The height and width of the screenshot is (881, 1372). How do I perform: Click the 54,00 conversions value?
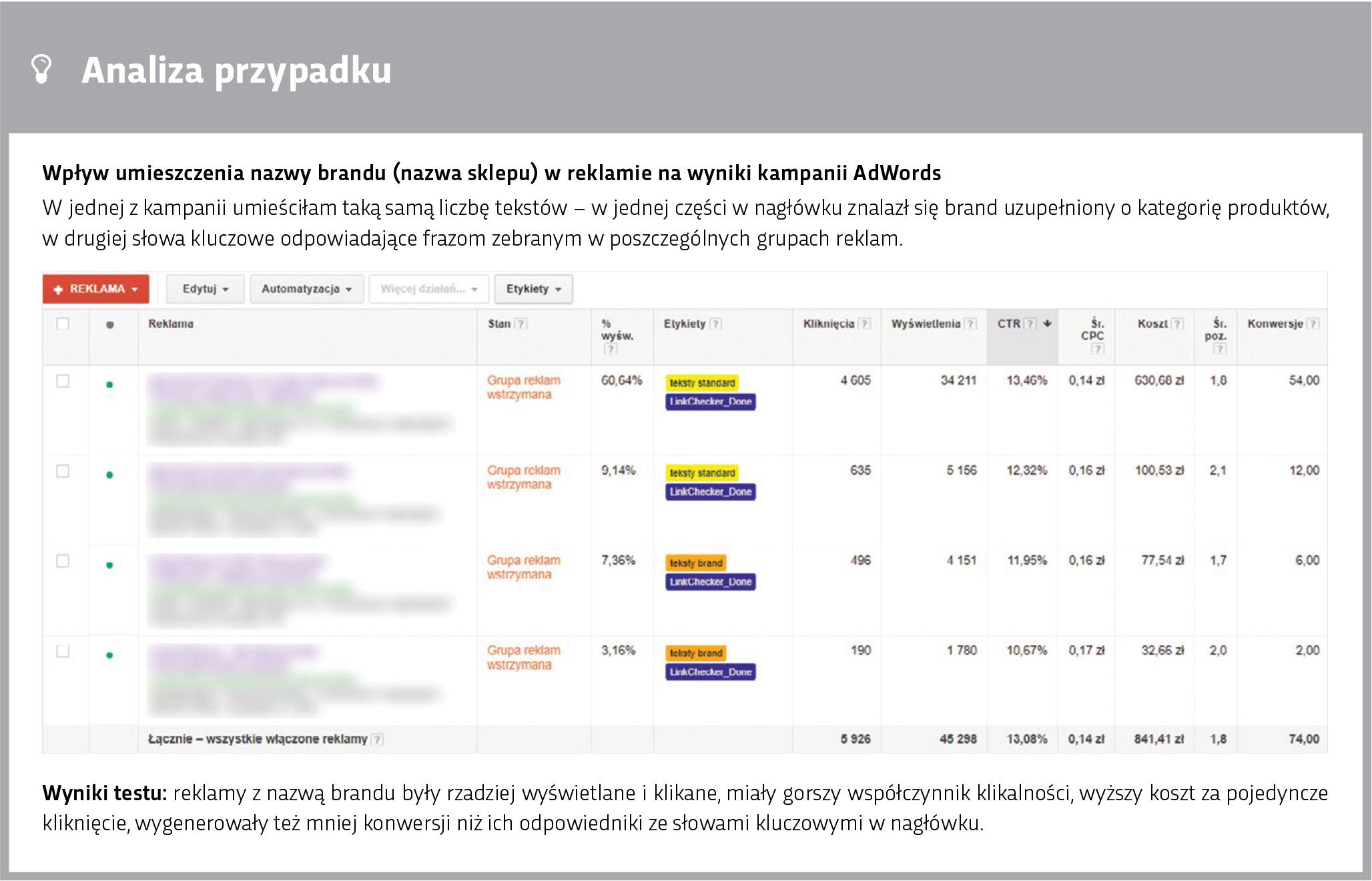[1304, 380]
